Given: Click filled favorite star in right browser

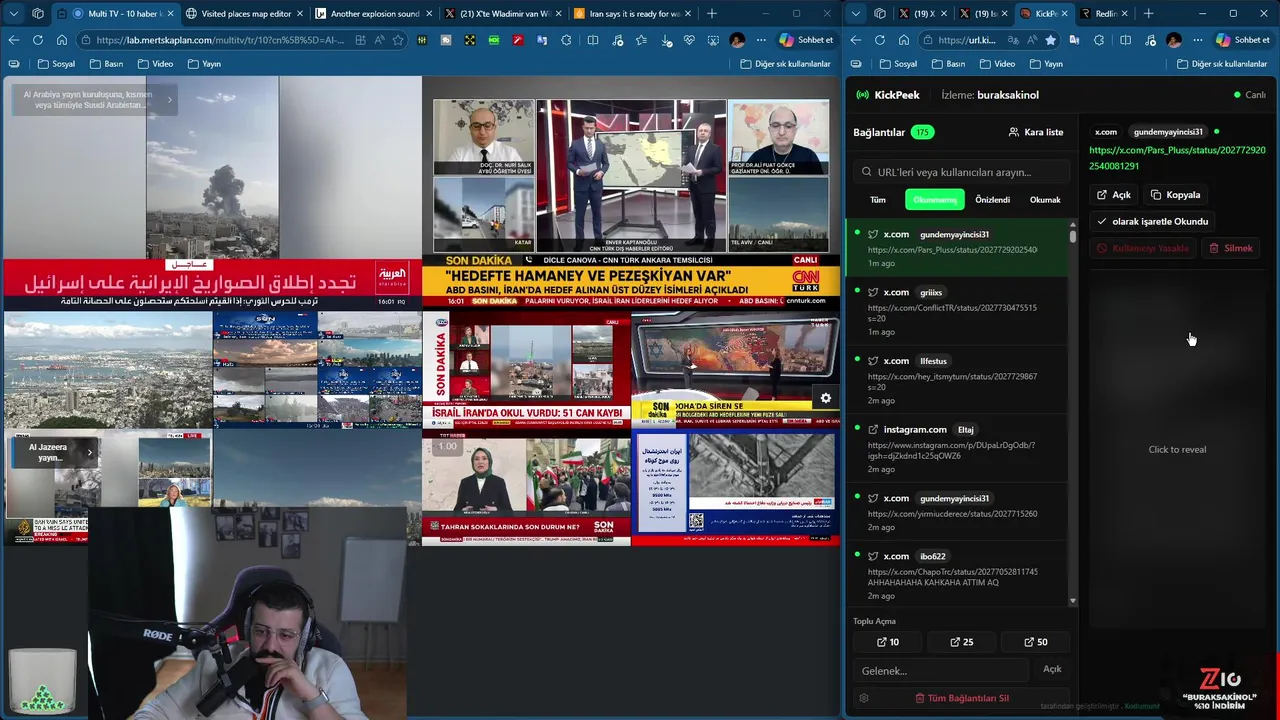Looking at the screenshot, I should [x=1050, y=40].
